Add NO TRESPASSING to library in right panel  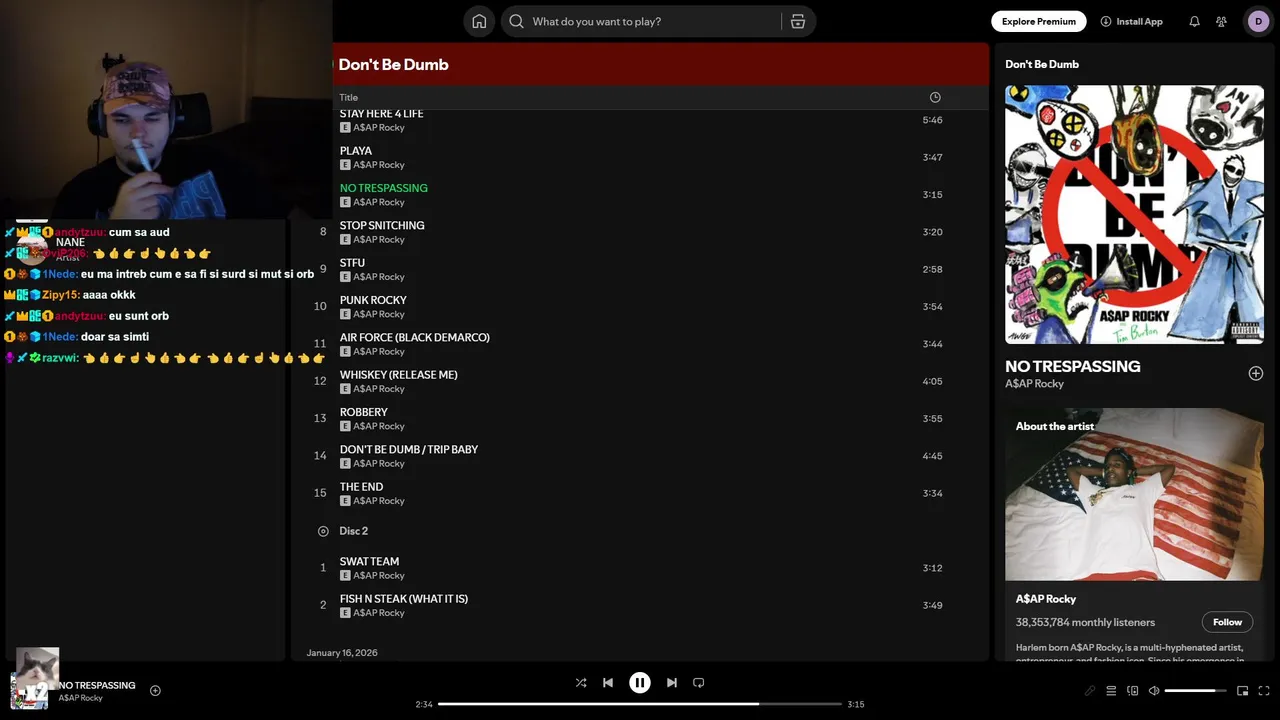point(1256,373)
